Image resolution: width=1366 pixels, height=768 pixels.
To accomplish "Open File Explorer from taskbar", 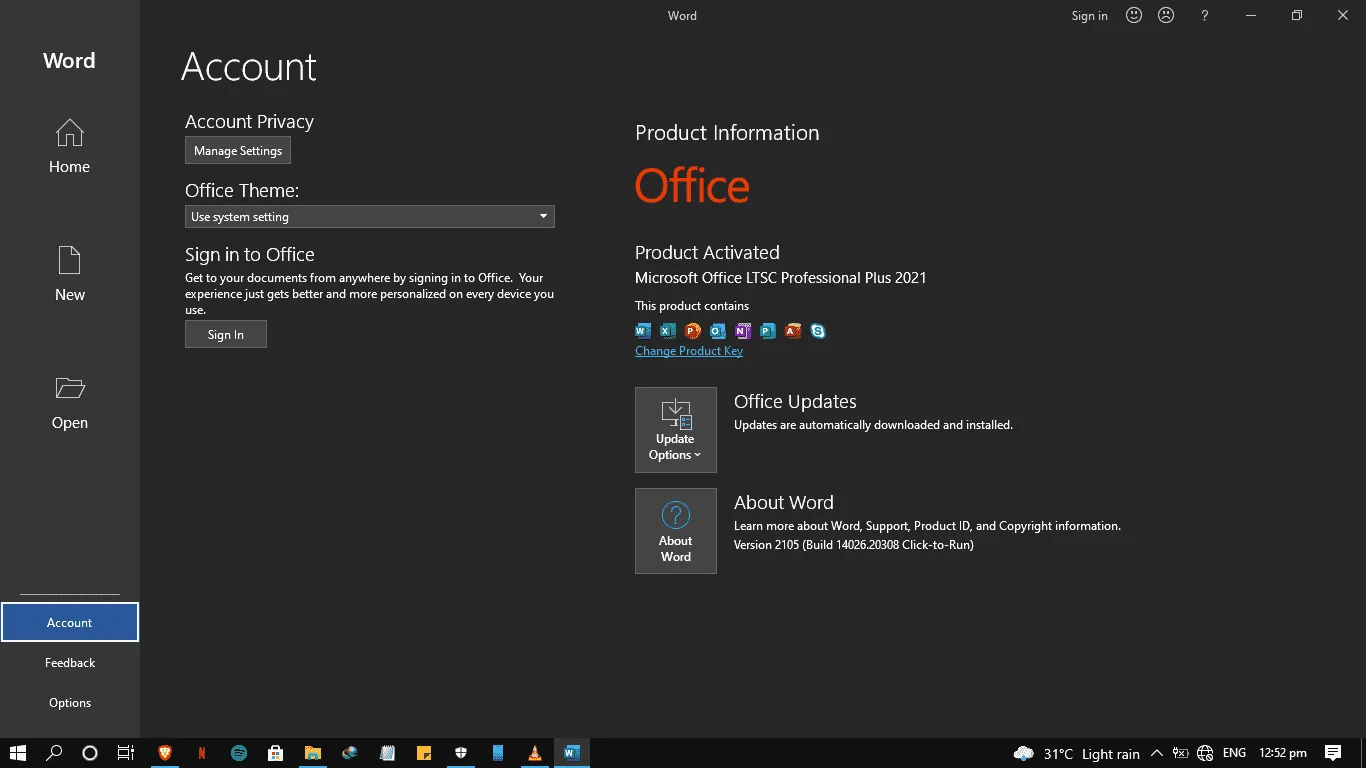I will [313, 753].
